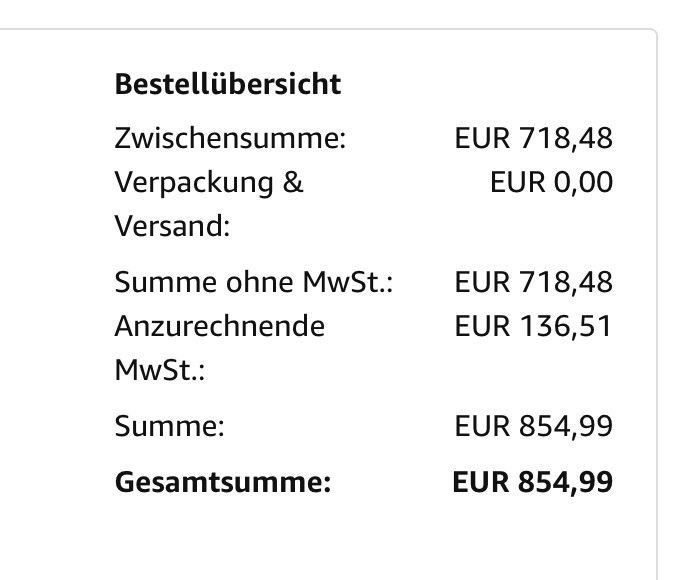
Task: Click the bold Gesamtsumme label
Action: pos(223,482)
